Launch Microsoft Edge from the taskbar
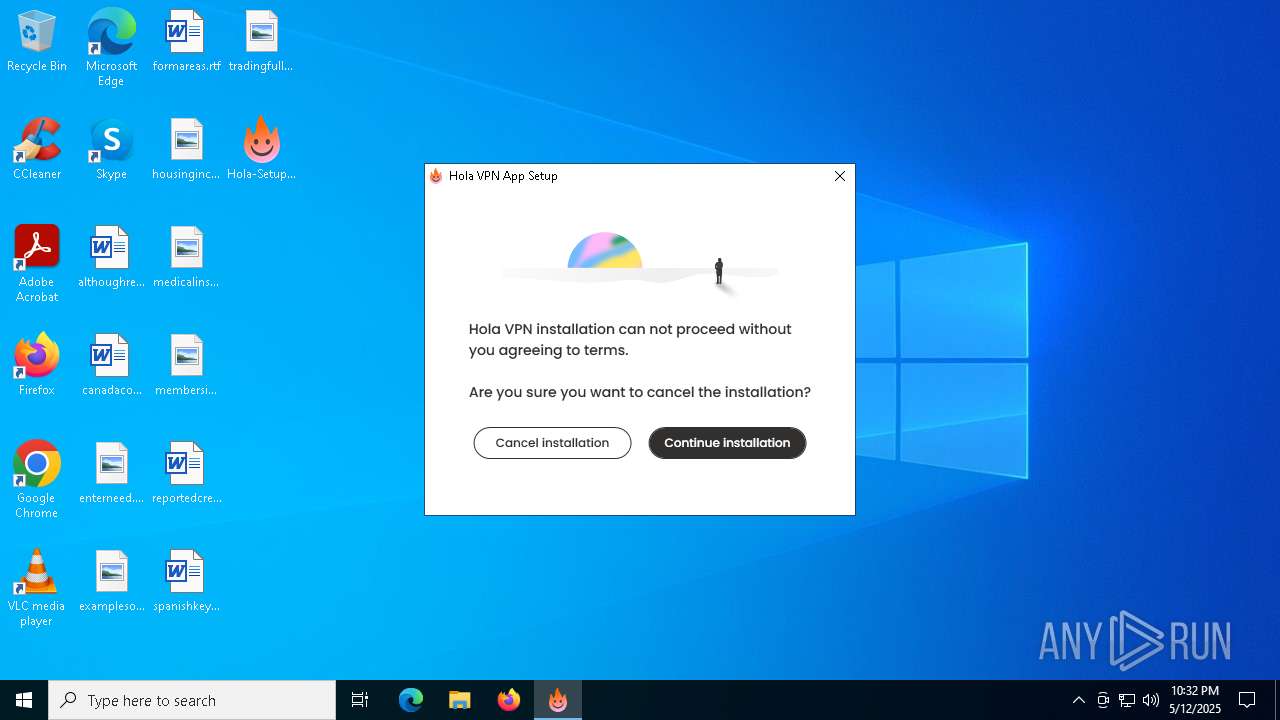This screenshot has width=1280, height=720. [x=411, y=700]
